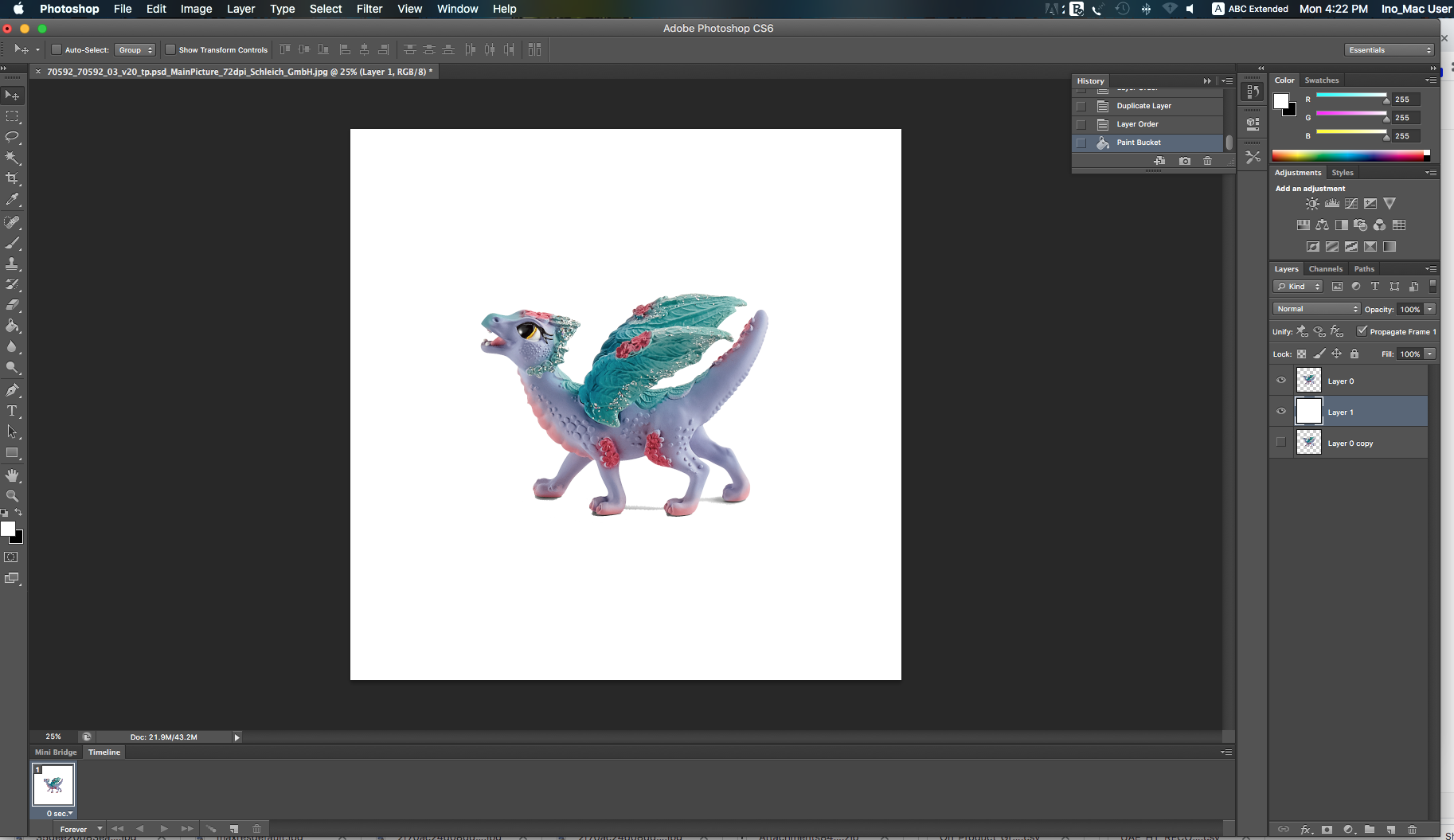The height and width of the screenshot is (840, 1454).
Task: Open frame delay 0 sec. dropdown
Action: 60,814
